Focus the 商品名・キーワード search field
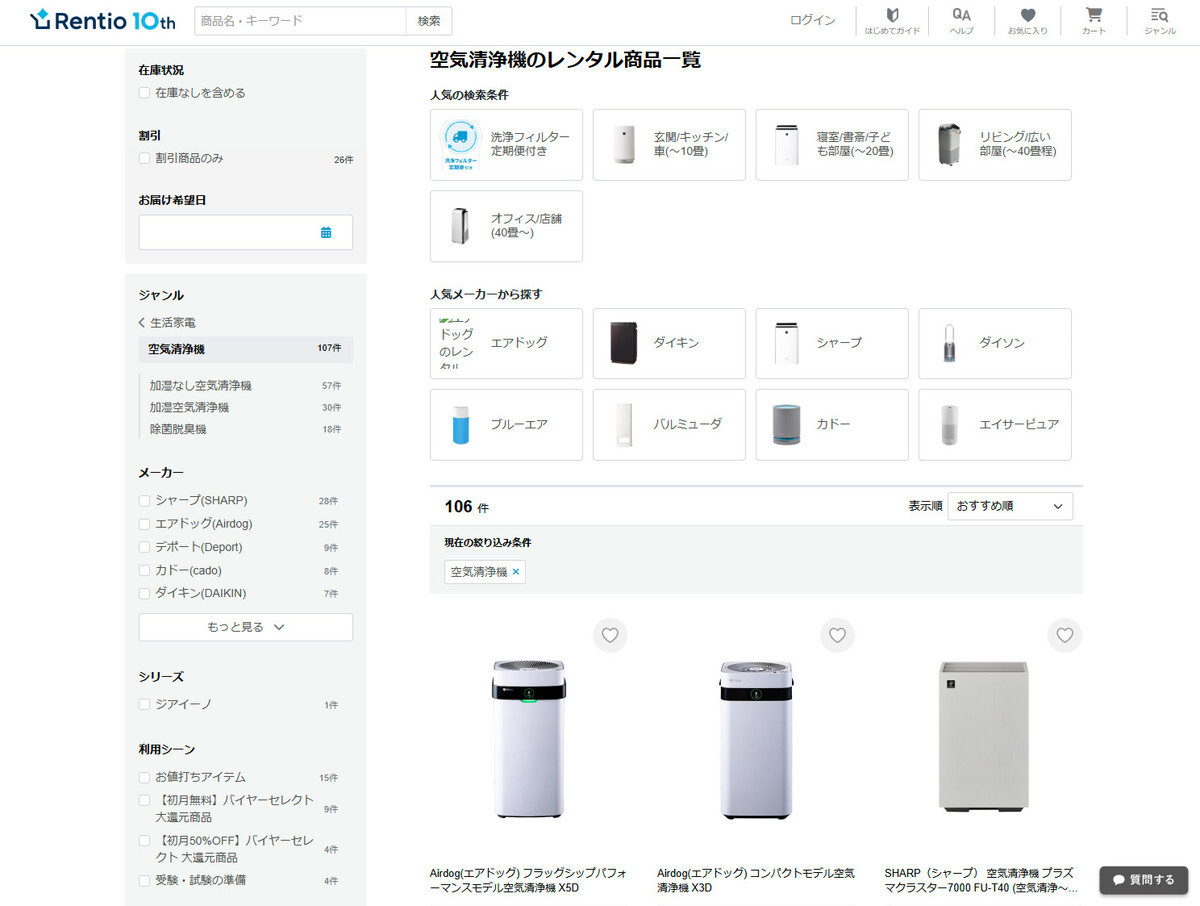Viewport: 1200px width, 906px height. click(300, 21)
